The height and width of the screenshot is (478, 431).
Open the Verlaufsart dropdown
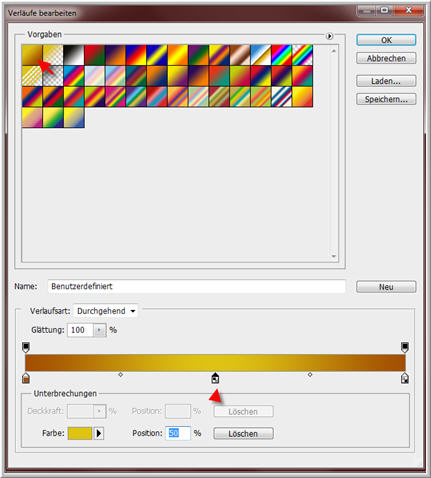tap(105, 311)
